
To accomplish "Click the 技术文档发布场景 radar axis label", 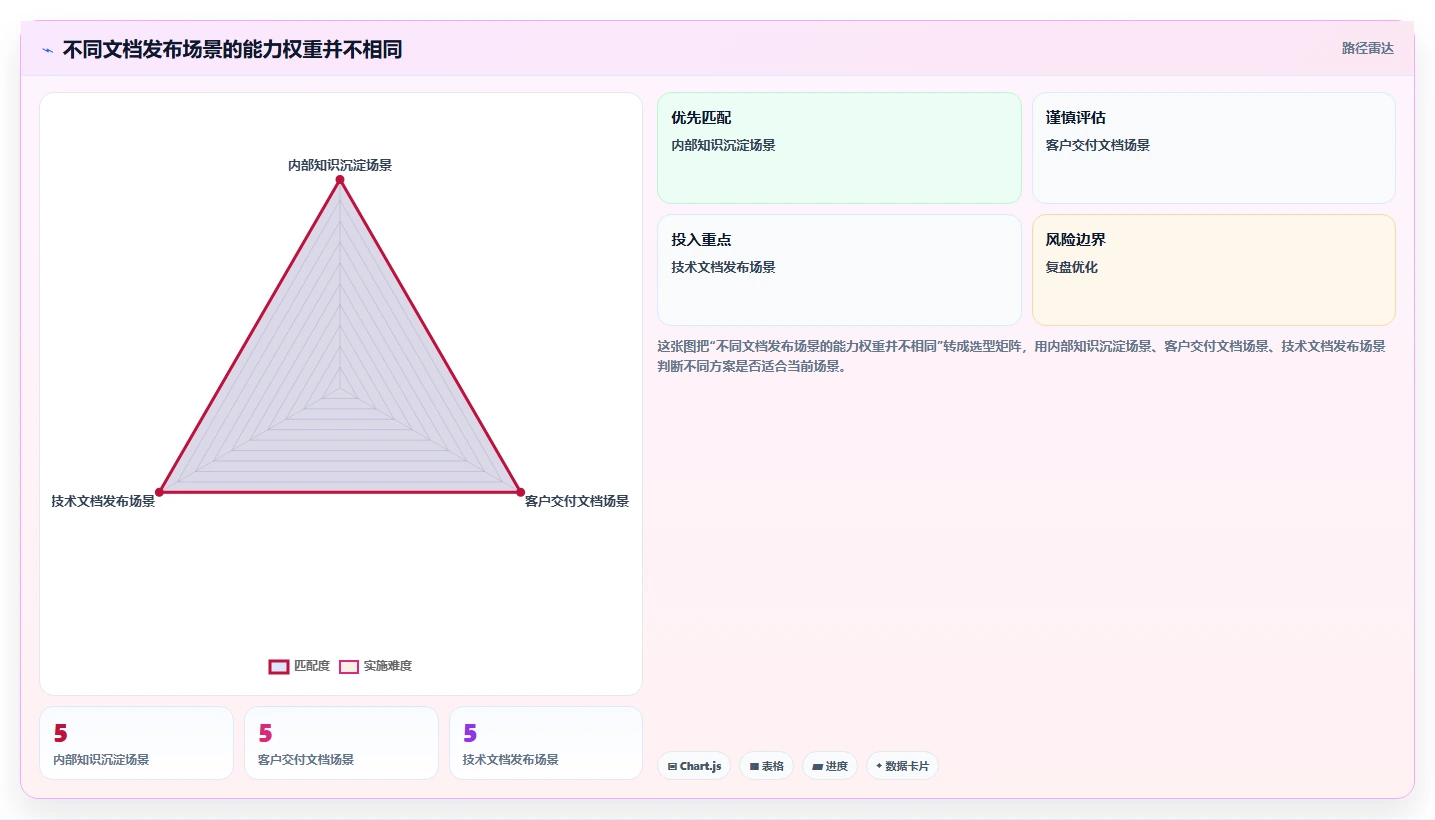I will [x=103, y=501].
